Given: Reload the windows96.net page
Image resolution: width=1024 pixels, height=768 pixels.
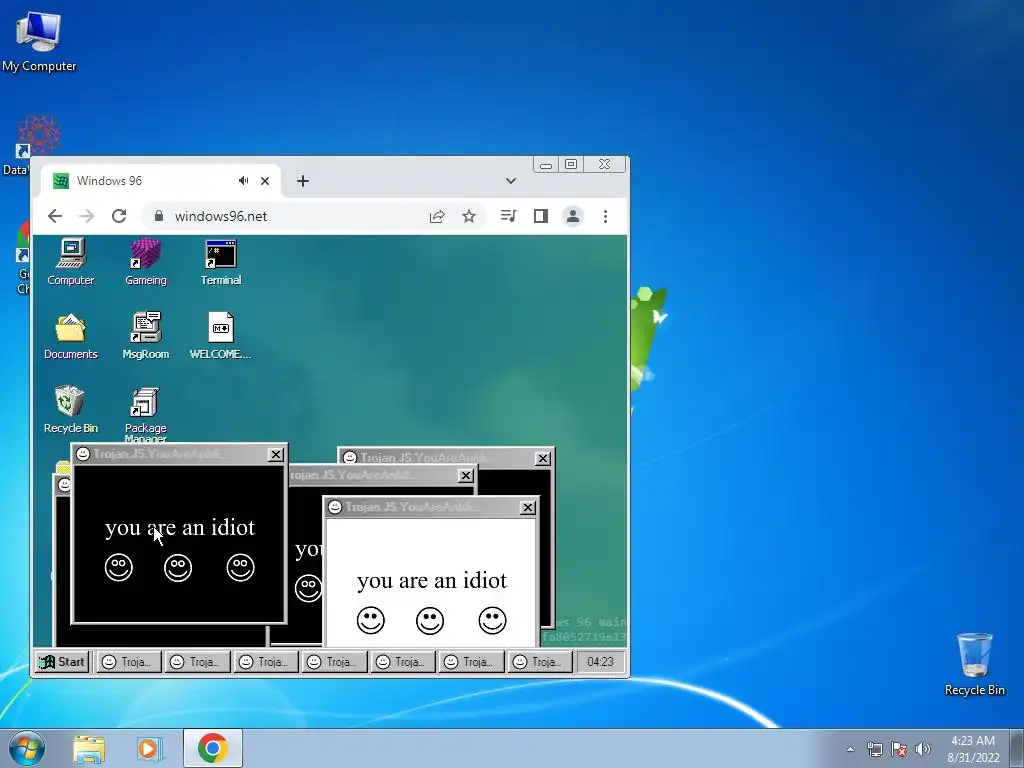Looking at the screenshot, I should 119,216.
